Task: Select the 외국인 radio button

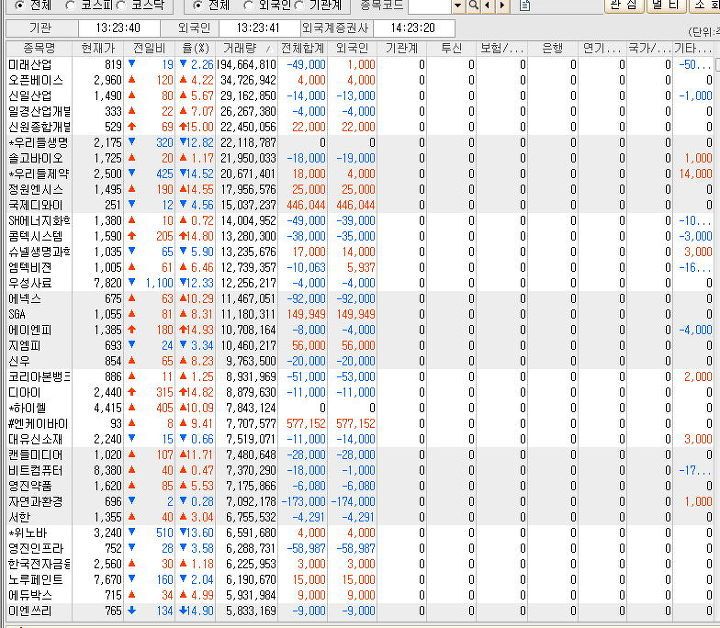Action: (x=248, y=6)
